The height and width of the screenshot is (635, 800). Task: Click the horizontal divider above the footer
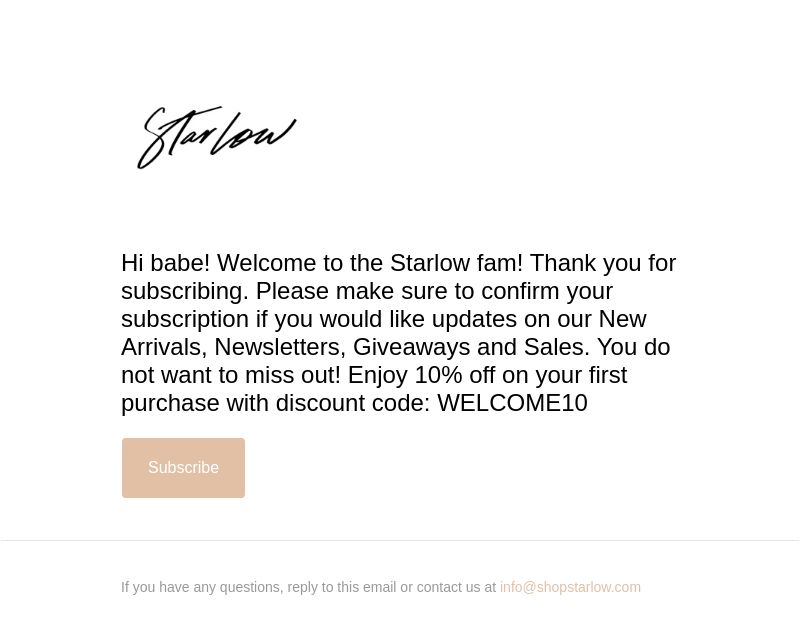400,540
